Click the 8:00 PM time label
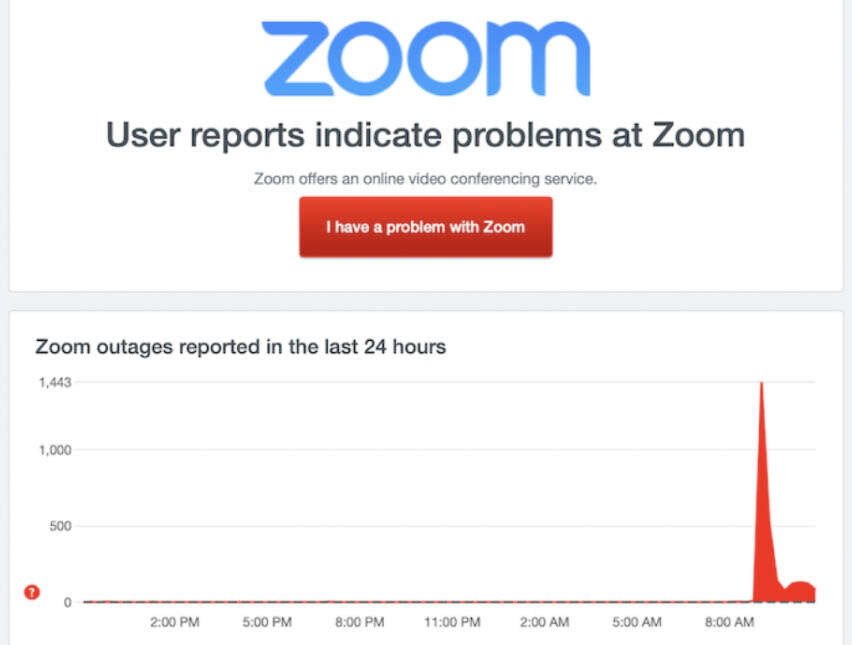Screen dimensions: 852x645 [x=360, y=623]
